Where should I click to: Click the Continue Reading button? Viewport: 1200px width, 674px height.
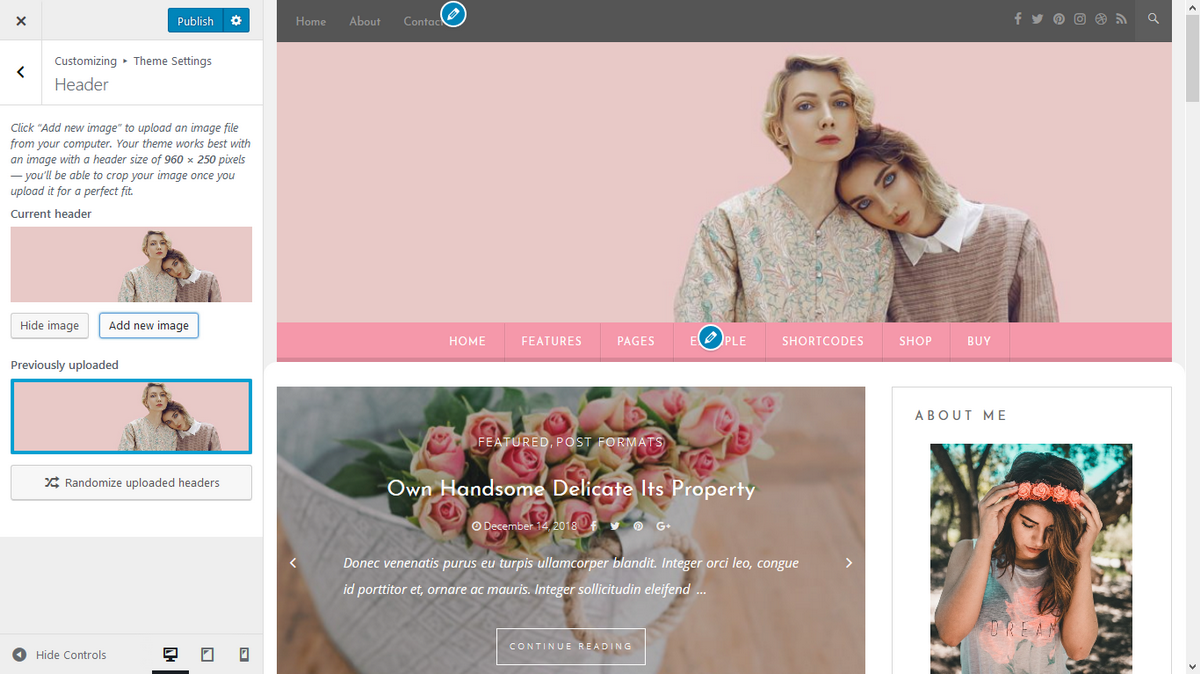pos(571,646)
